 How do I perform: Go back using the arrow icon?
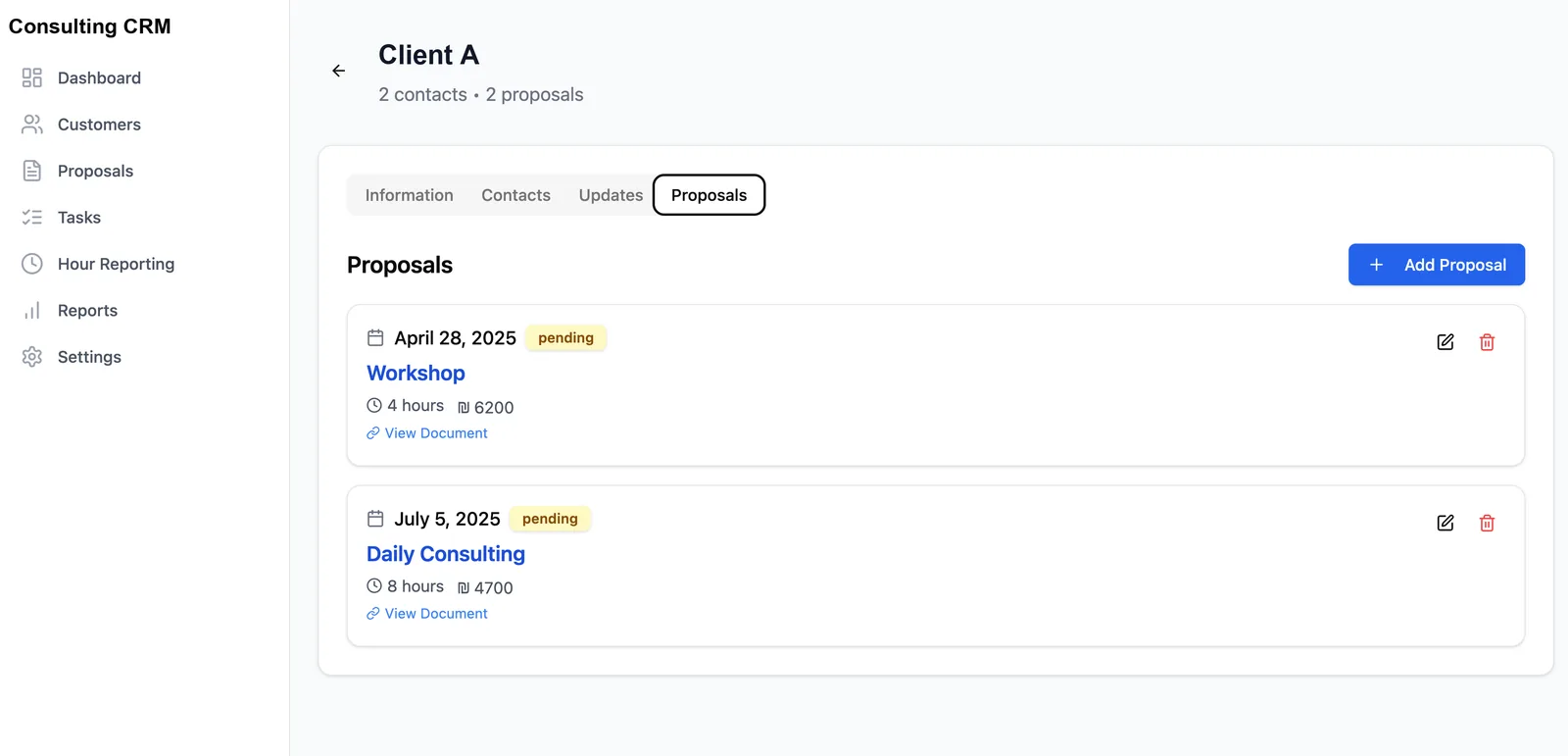point(338,71)
